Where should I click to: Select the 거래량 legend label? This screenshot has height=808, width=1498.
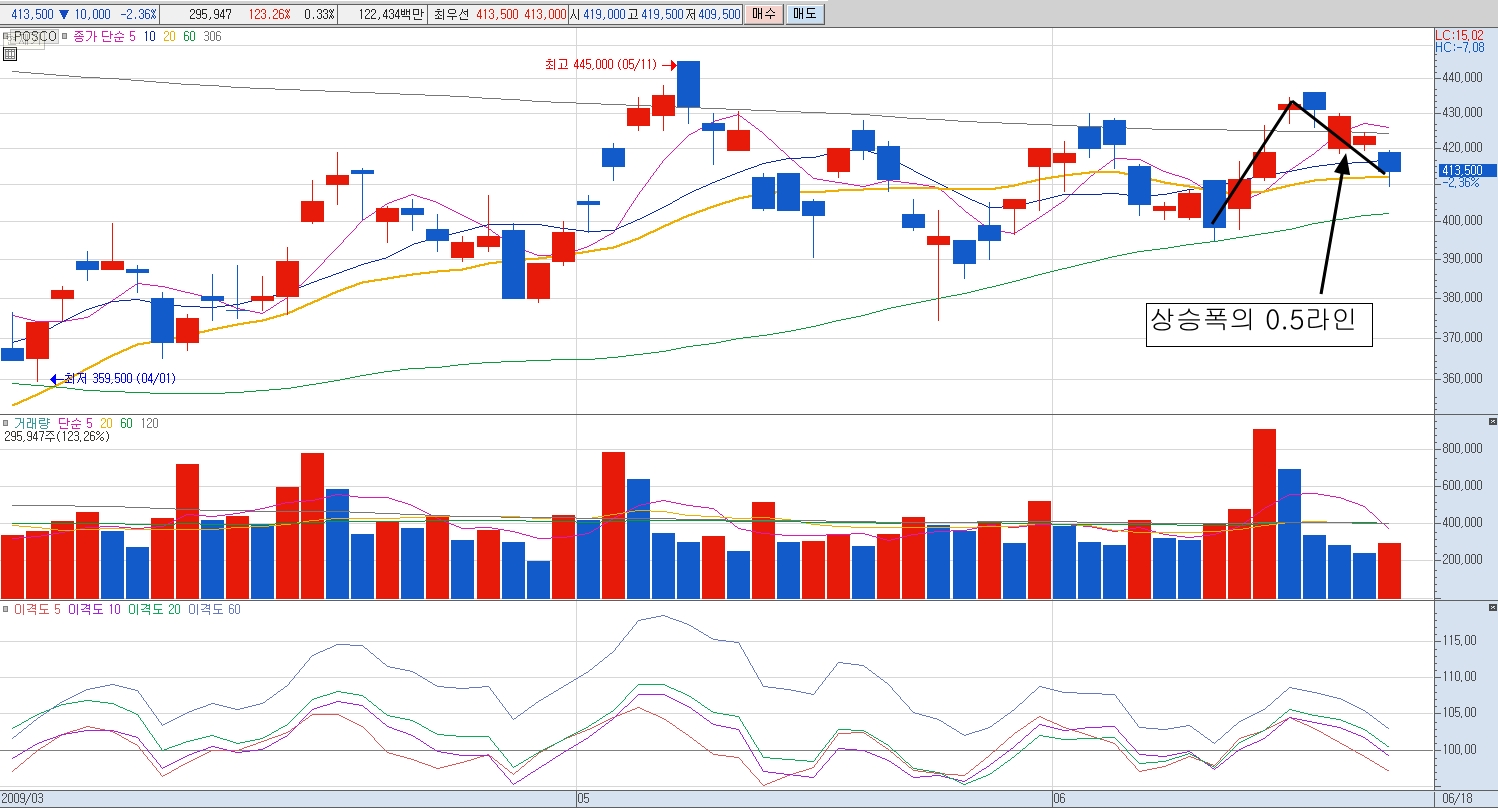[30, 424]
